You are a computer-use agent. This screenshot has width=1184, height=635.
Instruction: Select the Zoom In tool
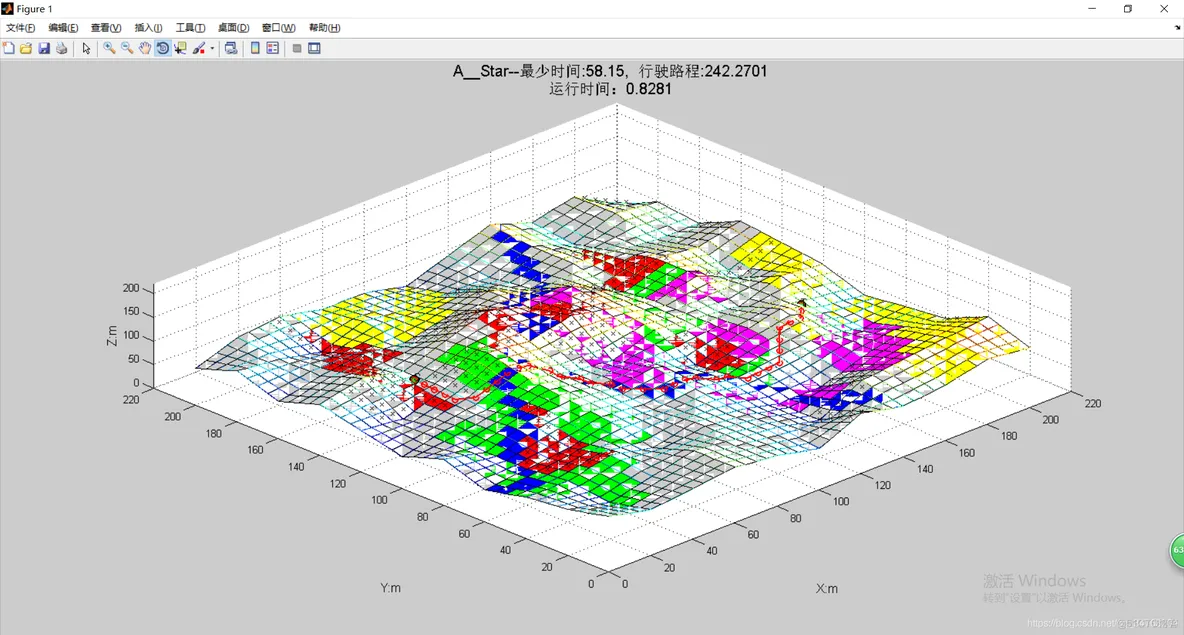109,47
